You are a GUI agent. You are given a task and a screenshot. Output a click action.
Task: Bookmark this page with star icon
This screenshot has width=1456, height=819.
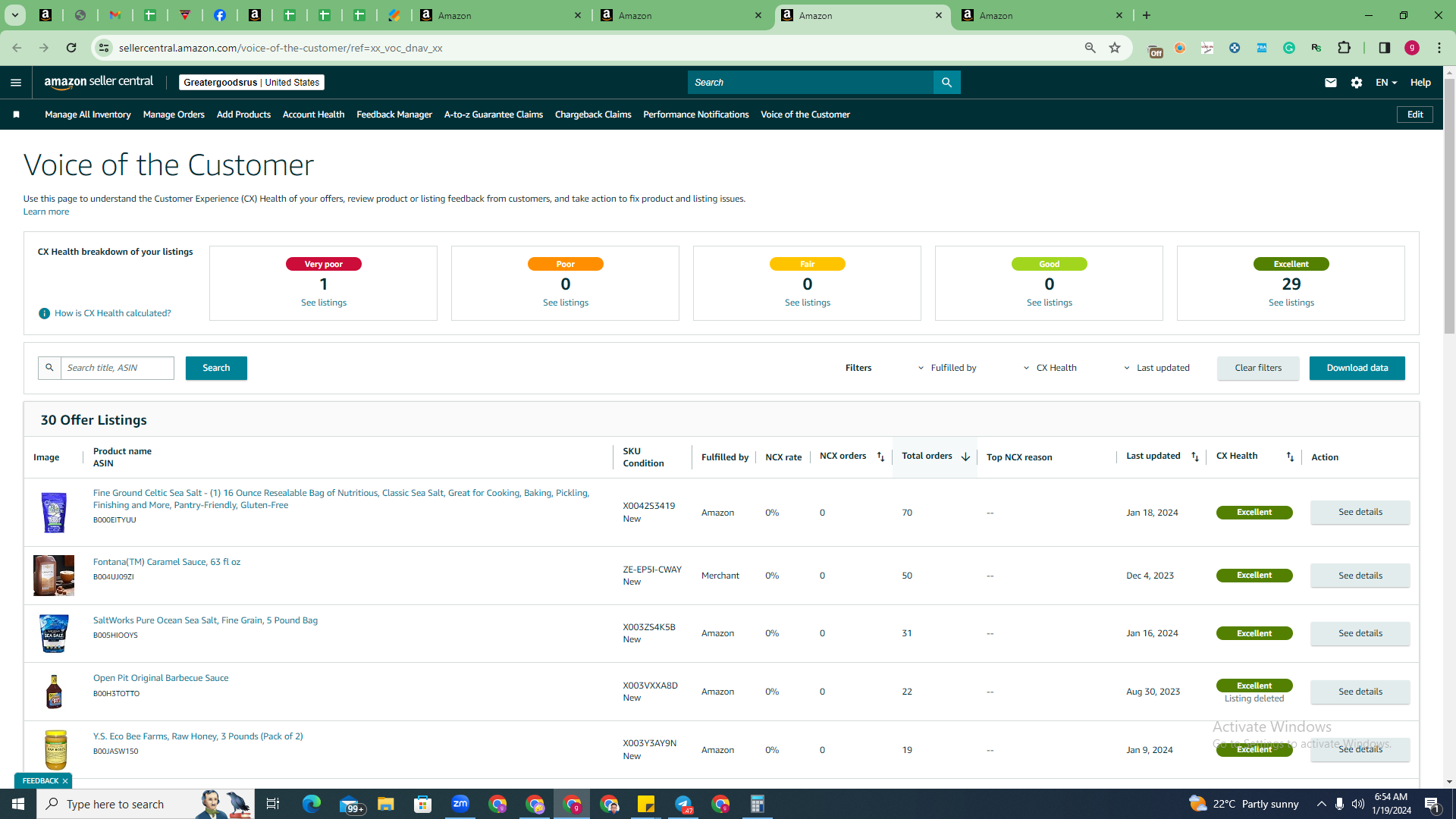point(1115,48)
